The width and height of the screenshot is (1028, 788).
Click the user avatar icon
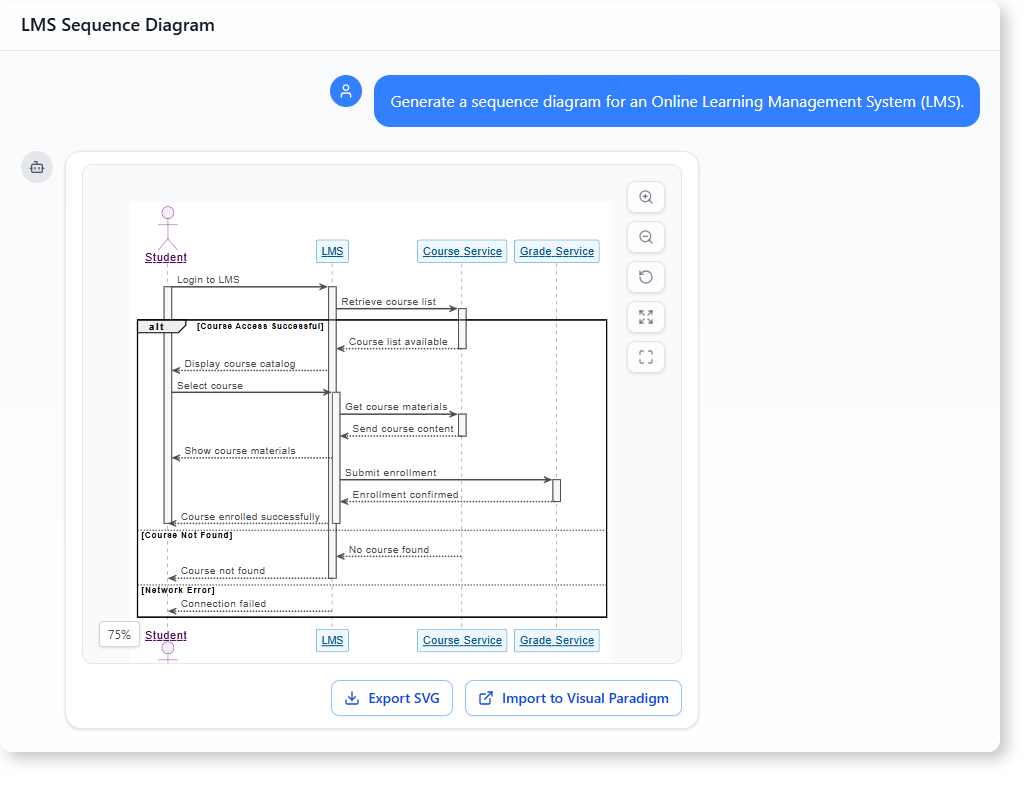pyautogui.click(x=346, y=91)
